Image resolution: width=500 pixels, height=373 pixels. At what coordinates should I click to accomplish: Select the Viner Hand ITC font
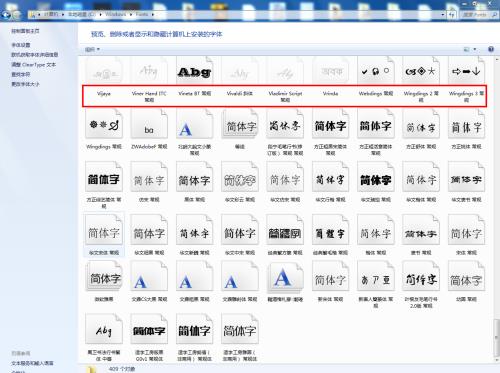(x=149, y=71)
